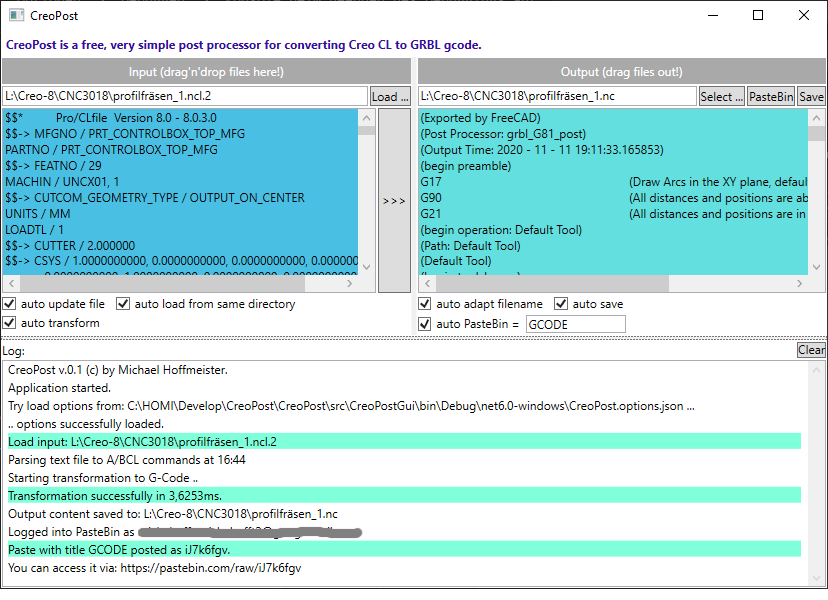Click output panel scroll left arrow
The width and height of the screenshot is (828, 600).
tap(428, 284)
